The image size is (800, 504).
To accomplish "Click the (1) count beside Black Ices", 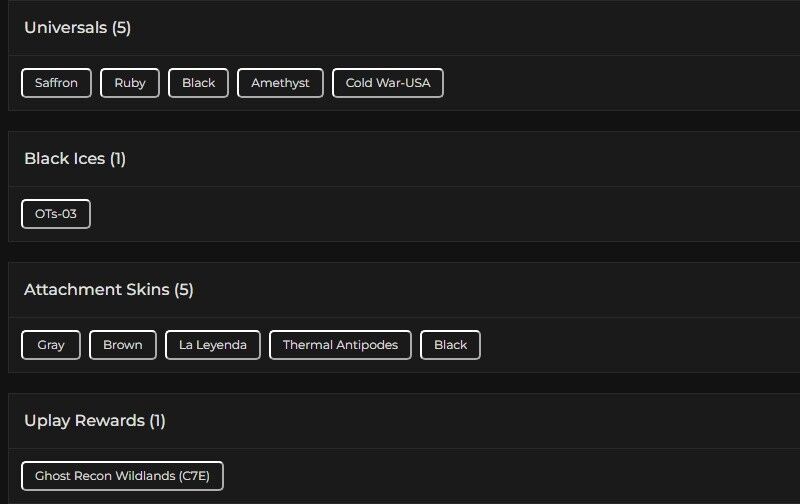I will [x=117, y=159].
